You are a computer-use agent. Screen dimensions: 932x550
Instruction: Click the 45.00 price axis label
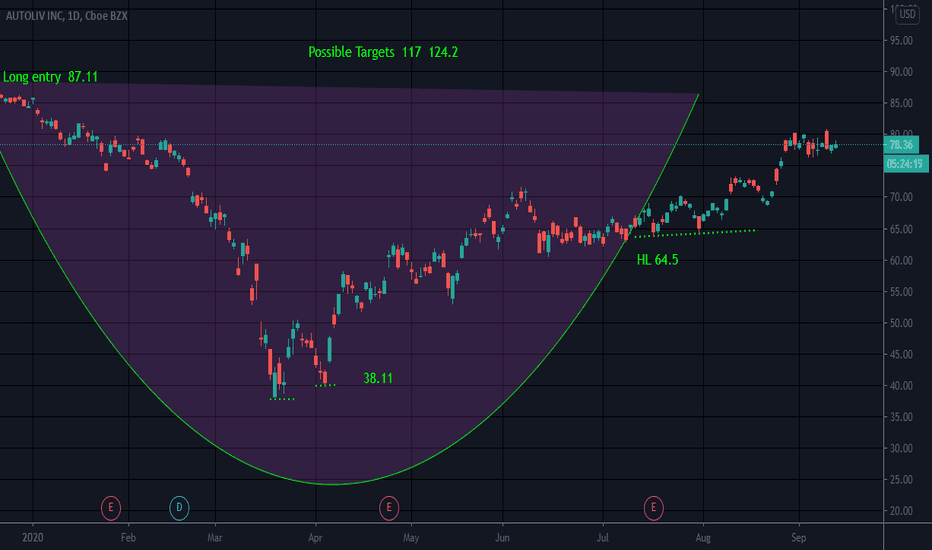(x=901, y=355)
